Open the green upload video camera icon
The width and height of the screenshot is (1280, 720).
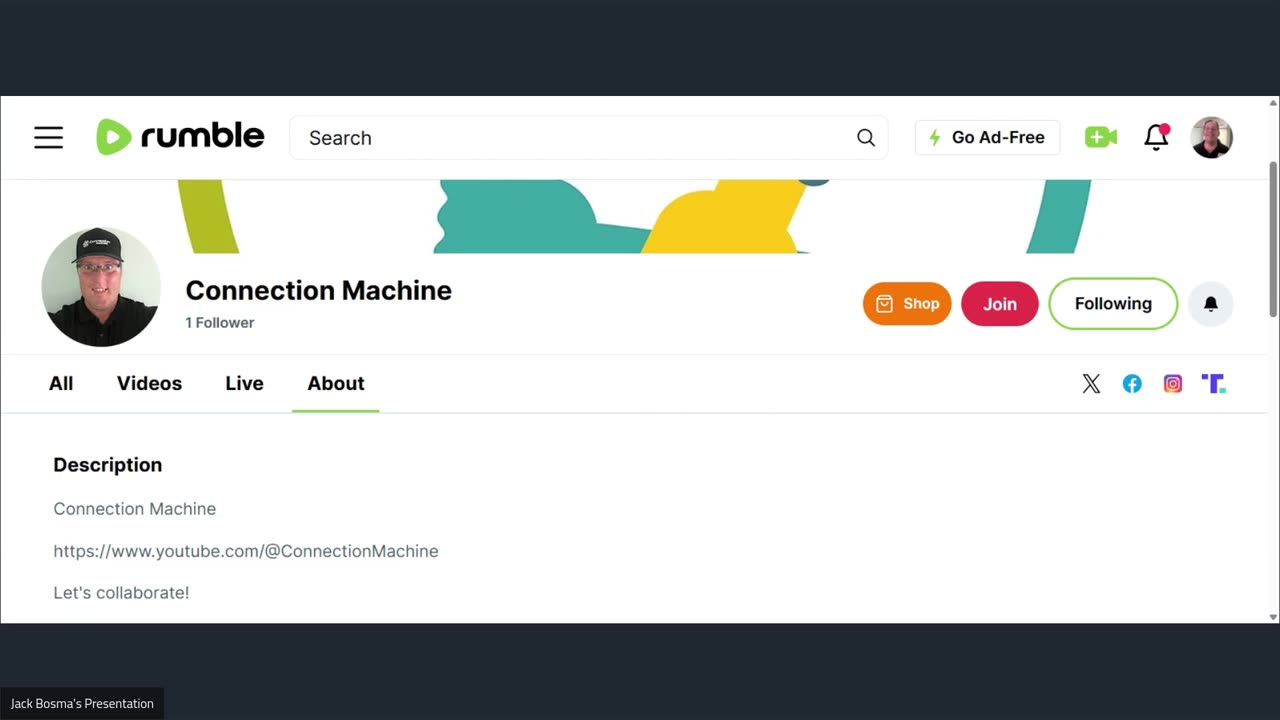click(x=1100, y=138)
